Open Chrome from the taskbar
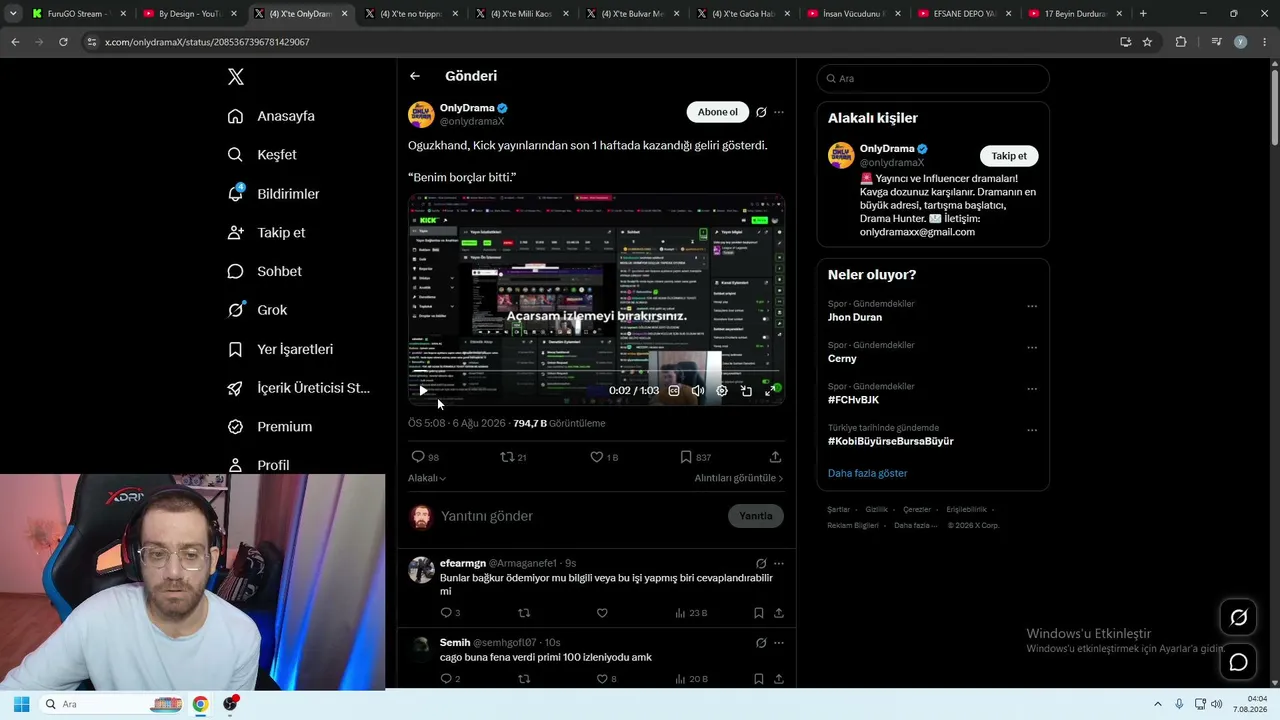 (200, 704)
